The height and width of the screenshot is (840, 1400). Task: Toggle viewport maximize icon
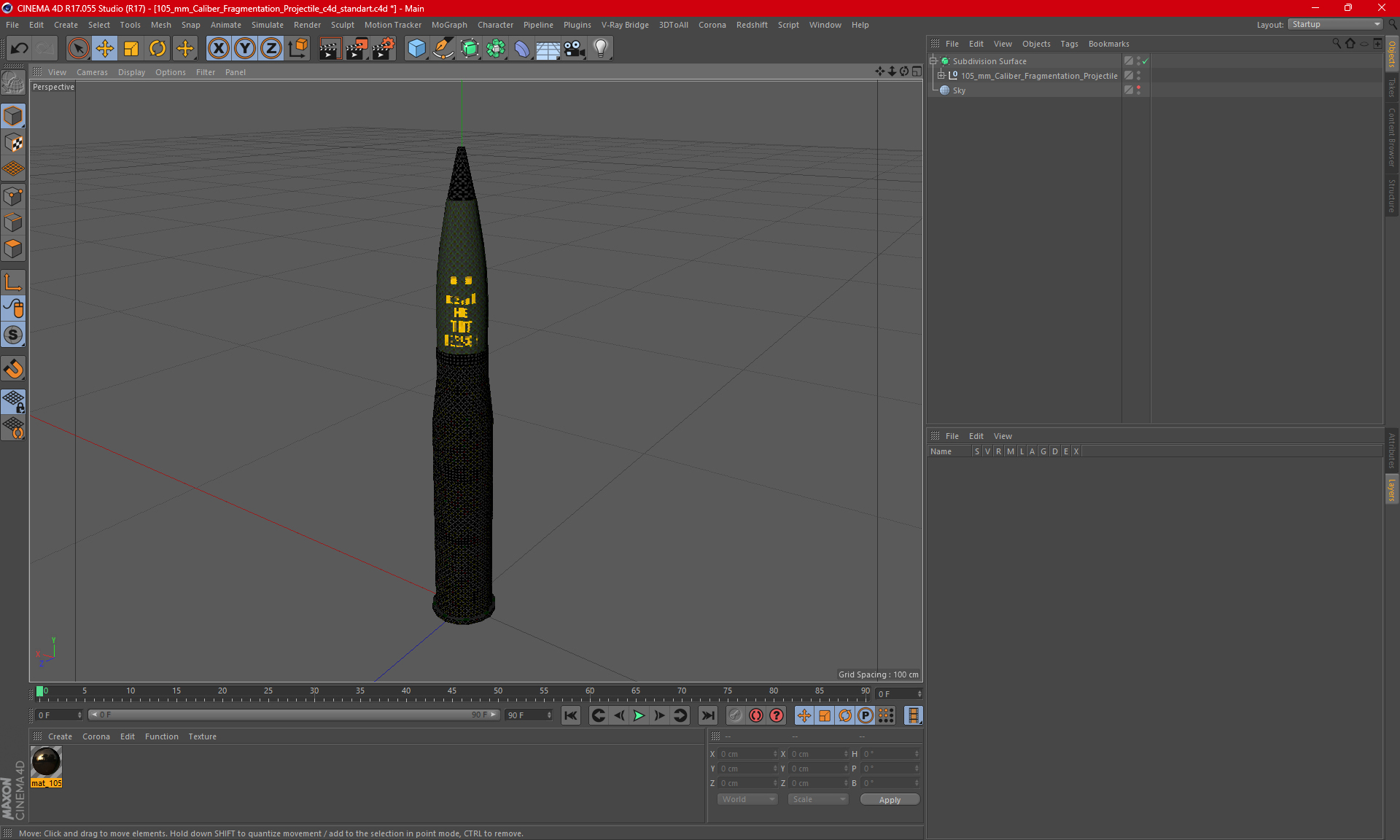click(917, 71)
